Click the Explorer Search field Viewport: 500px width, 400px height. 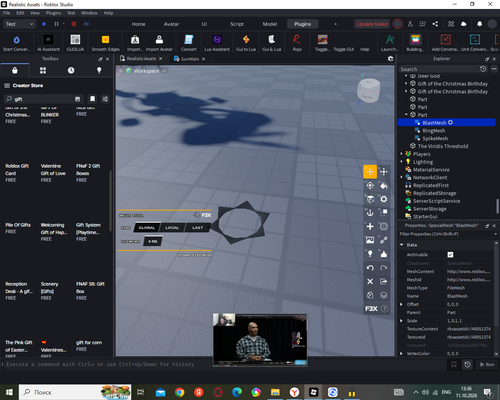point(439,69)
